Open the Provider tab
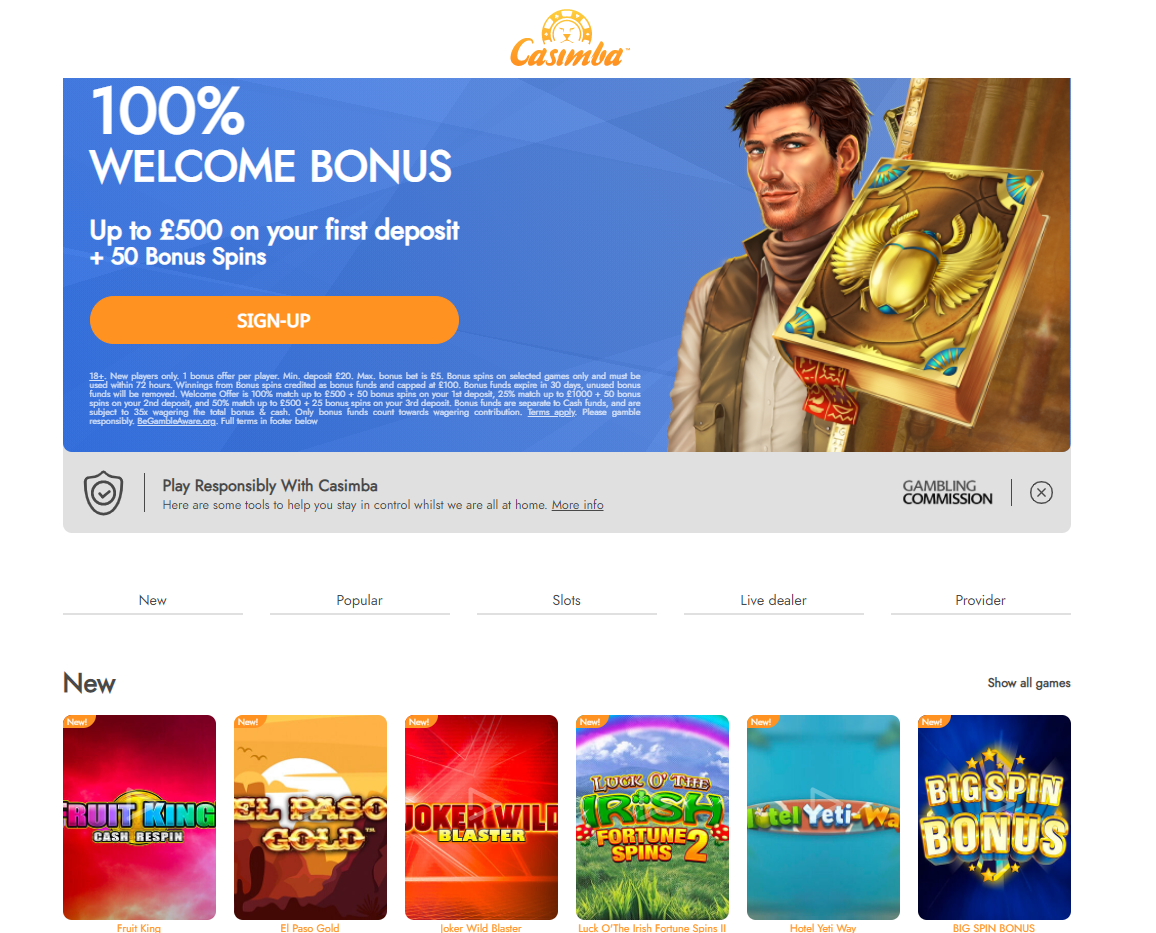 click(981, 600)
